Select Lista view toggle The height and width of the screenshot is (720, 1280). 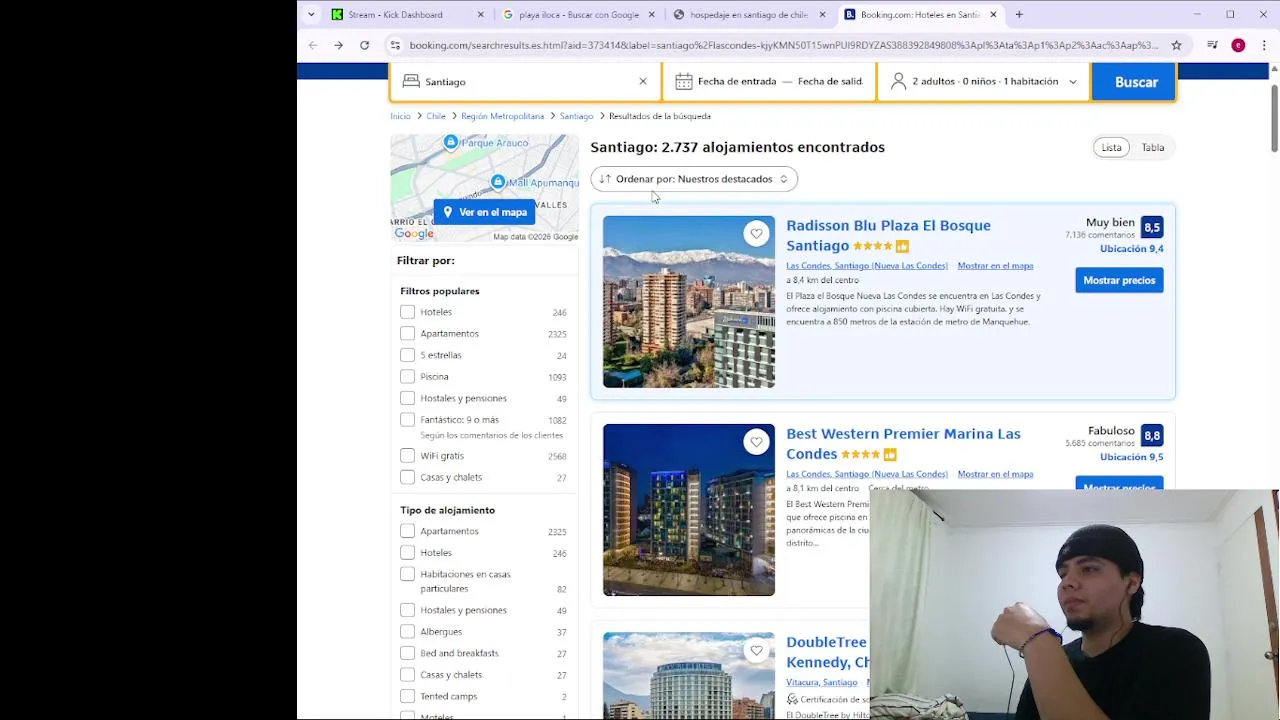[x=1111, y=147]
